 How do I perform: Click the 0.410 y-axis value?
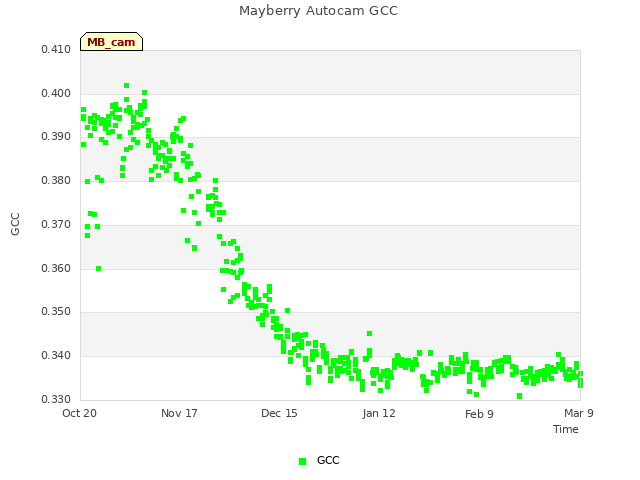pos(56,49)
